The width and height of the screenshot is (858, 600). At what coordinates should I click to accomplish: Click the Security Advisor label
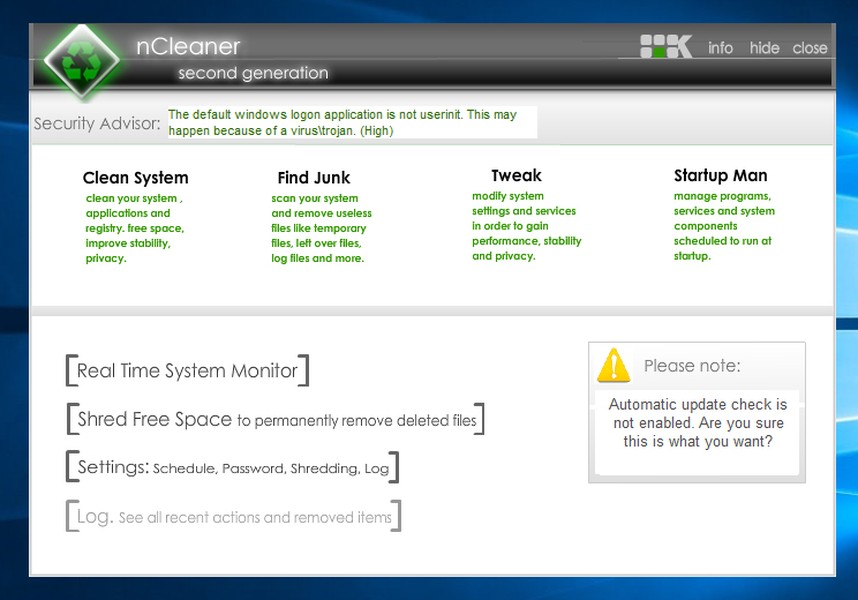tap(97, 124)
